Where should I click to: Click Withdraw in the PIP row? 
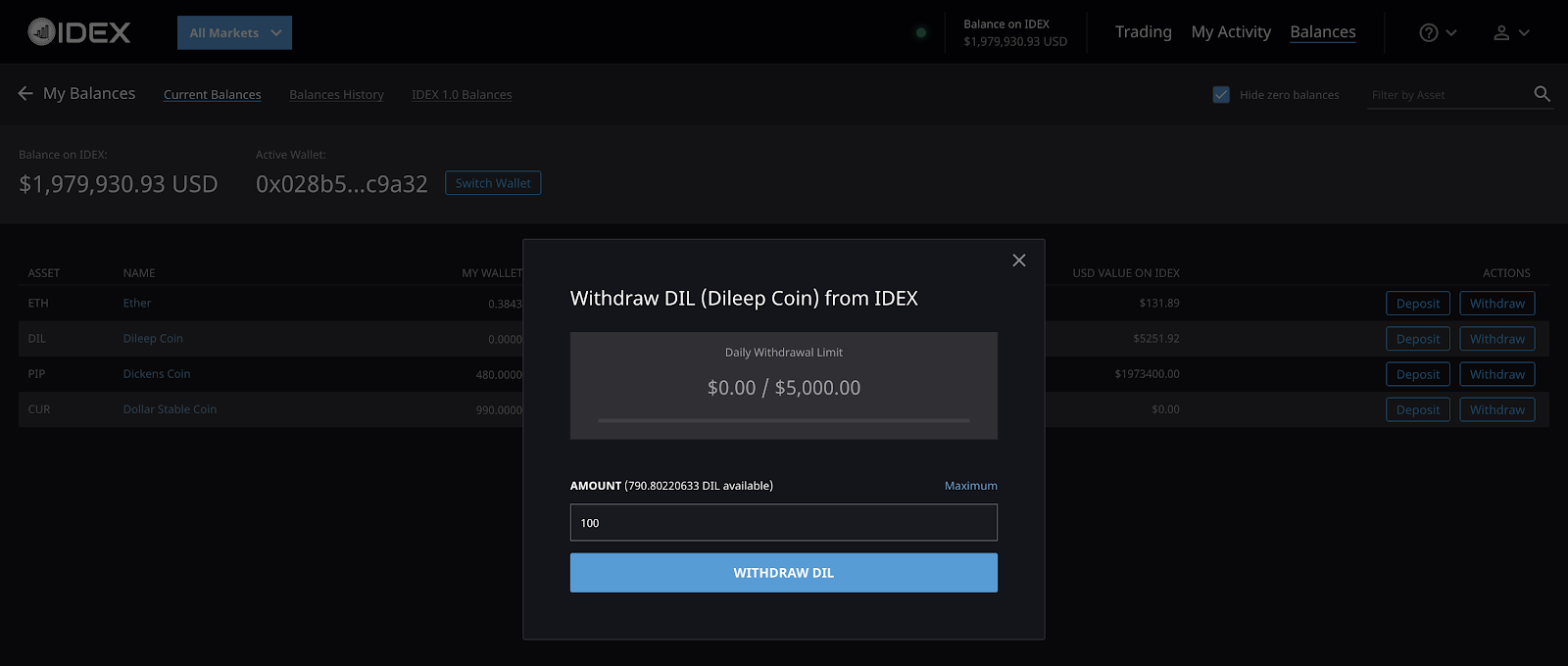point(1497,374)
